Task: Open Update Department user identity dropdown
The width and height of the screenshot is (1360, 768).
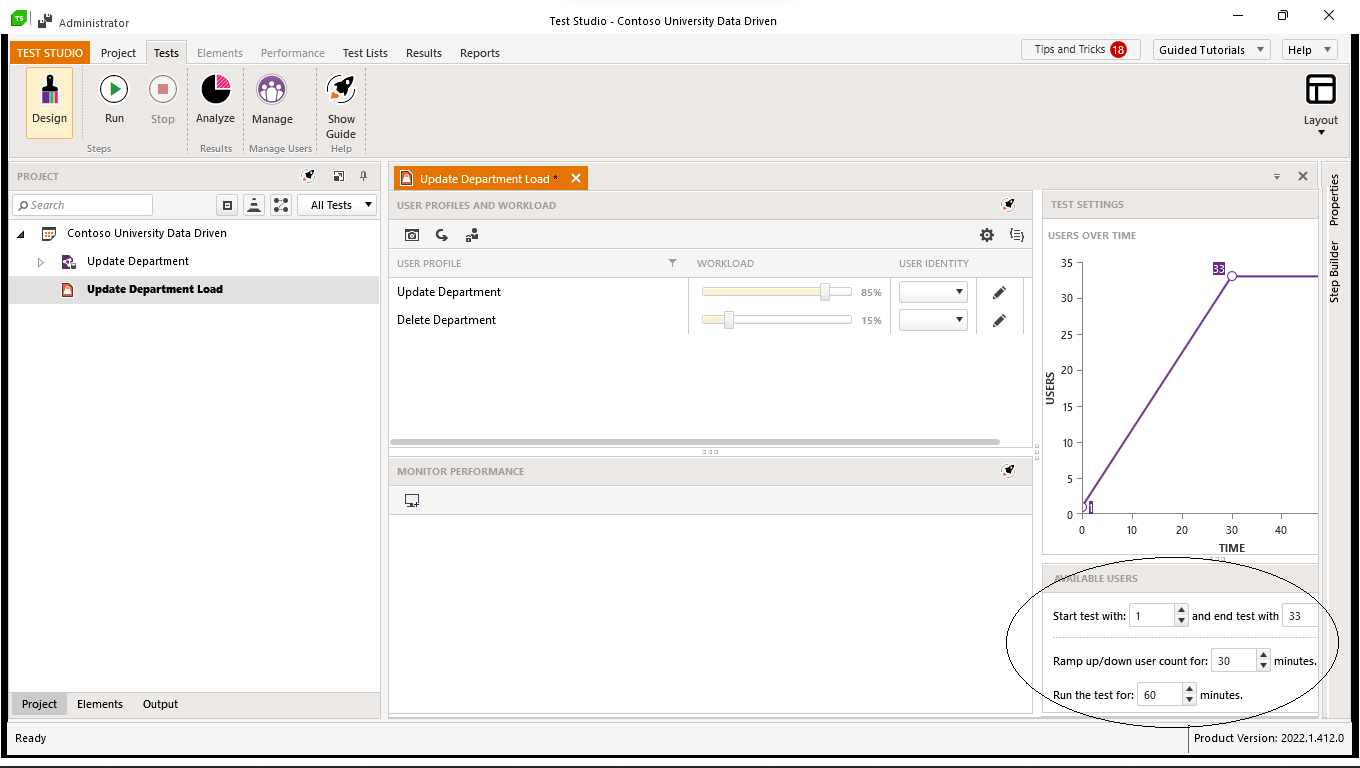Action: pyautogui.click(x=933, y=292)
